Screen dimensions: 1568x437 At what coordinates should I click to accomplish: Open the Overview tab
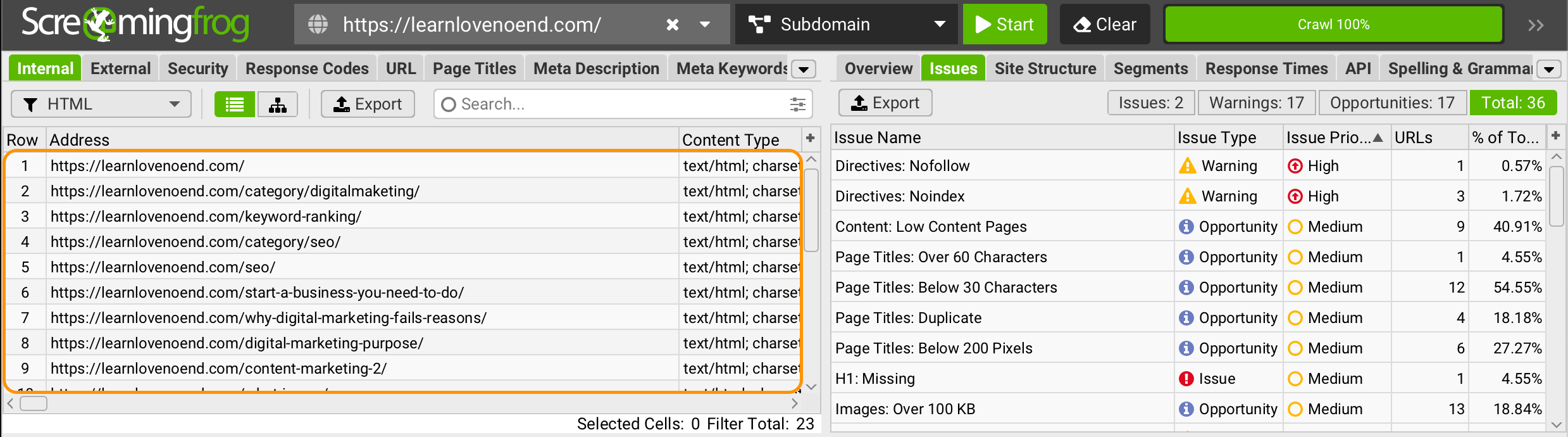[878, 68]
